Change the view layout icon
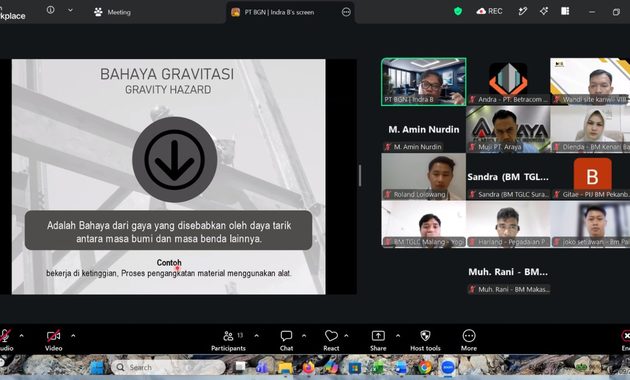The image size is (630, 380). pos(565,11)
